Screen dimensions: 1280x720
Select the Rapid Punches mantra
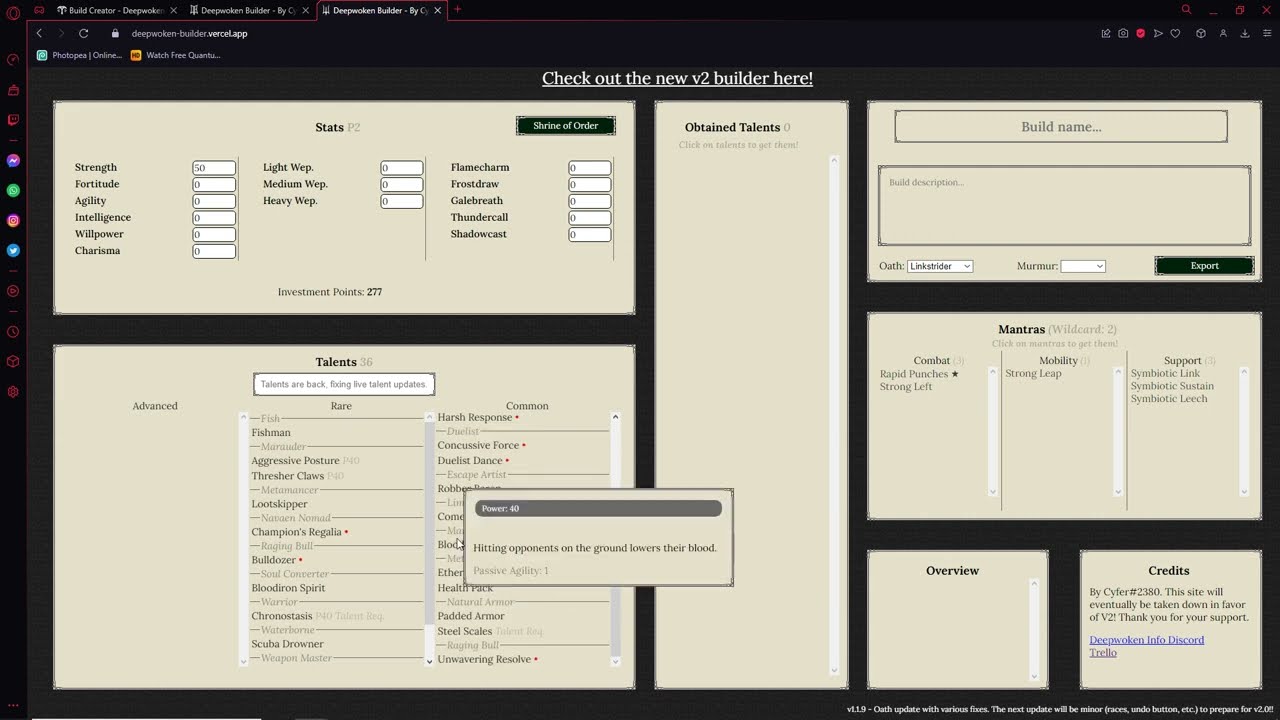pyautogui.click(x=913, y=374)
